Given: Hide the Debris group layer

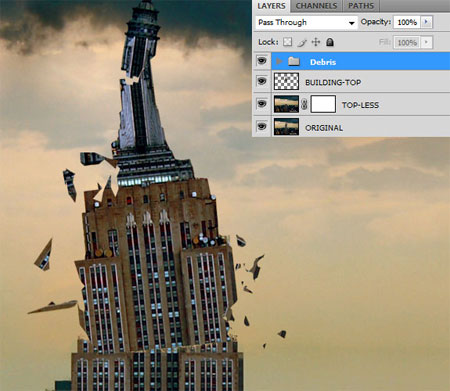Looking at the screenshot, I should 262,61.
